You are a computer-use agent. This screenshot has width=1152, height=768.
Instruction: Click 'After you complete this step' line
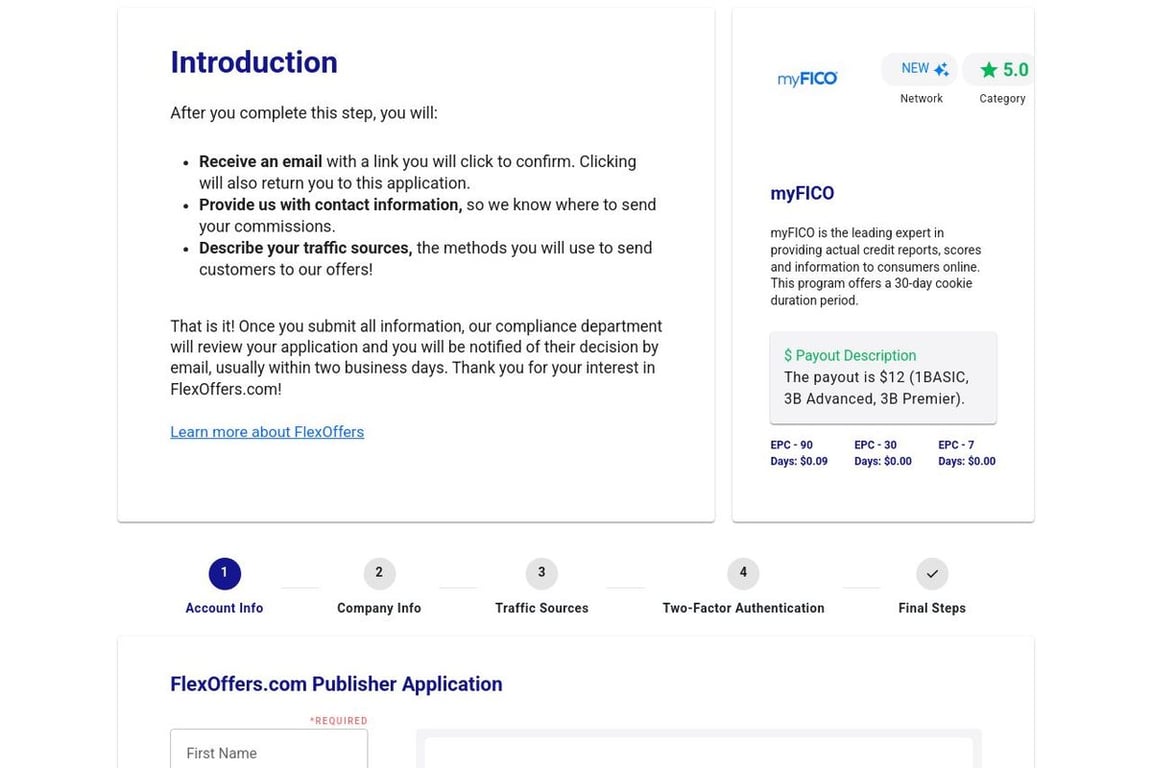[x=303, y=113]
